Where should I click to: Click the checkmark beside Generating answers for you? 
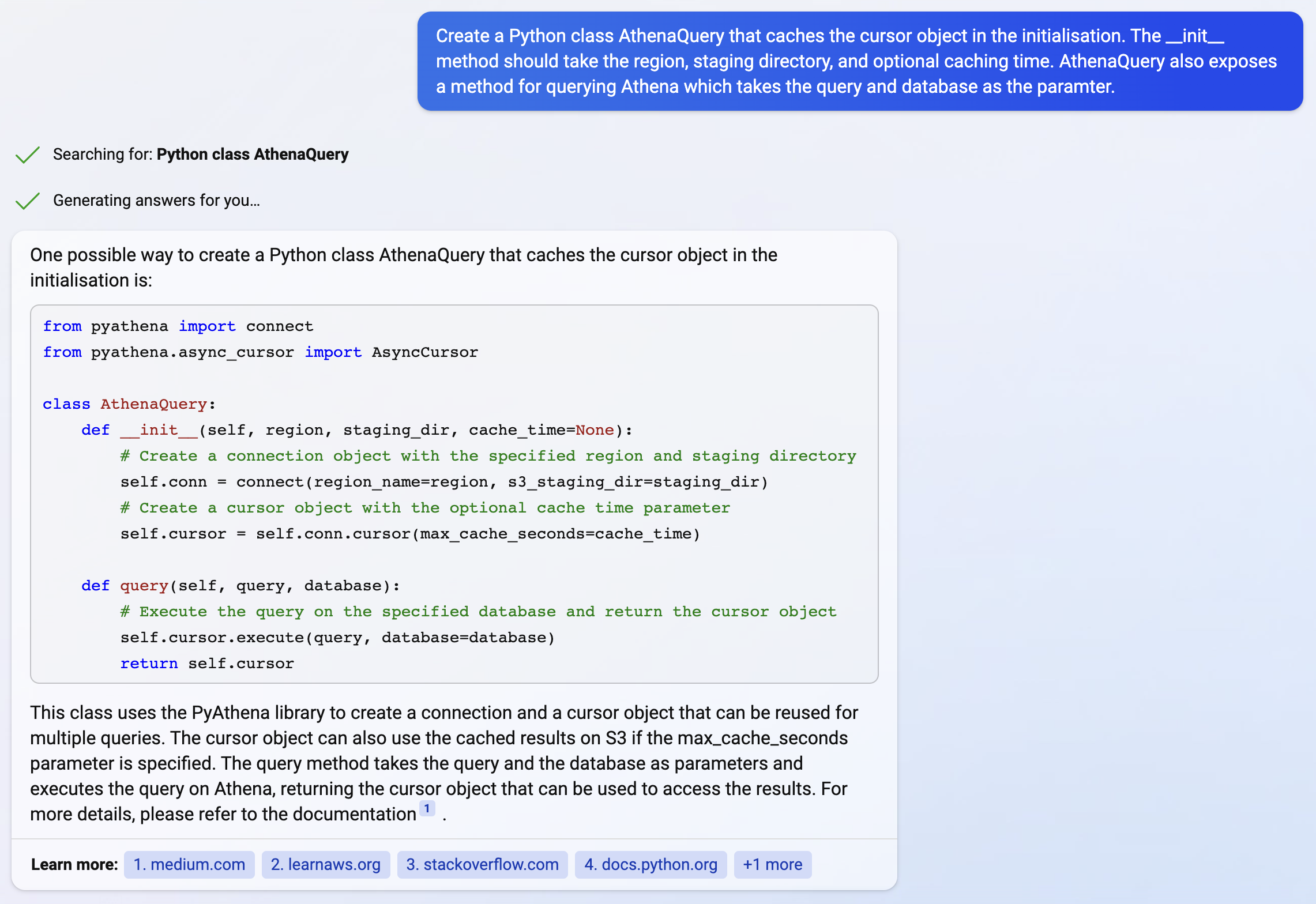27,201
